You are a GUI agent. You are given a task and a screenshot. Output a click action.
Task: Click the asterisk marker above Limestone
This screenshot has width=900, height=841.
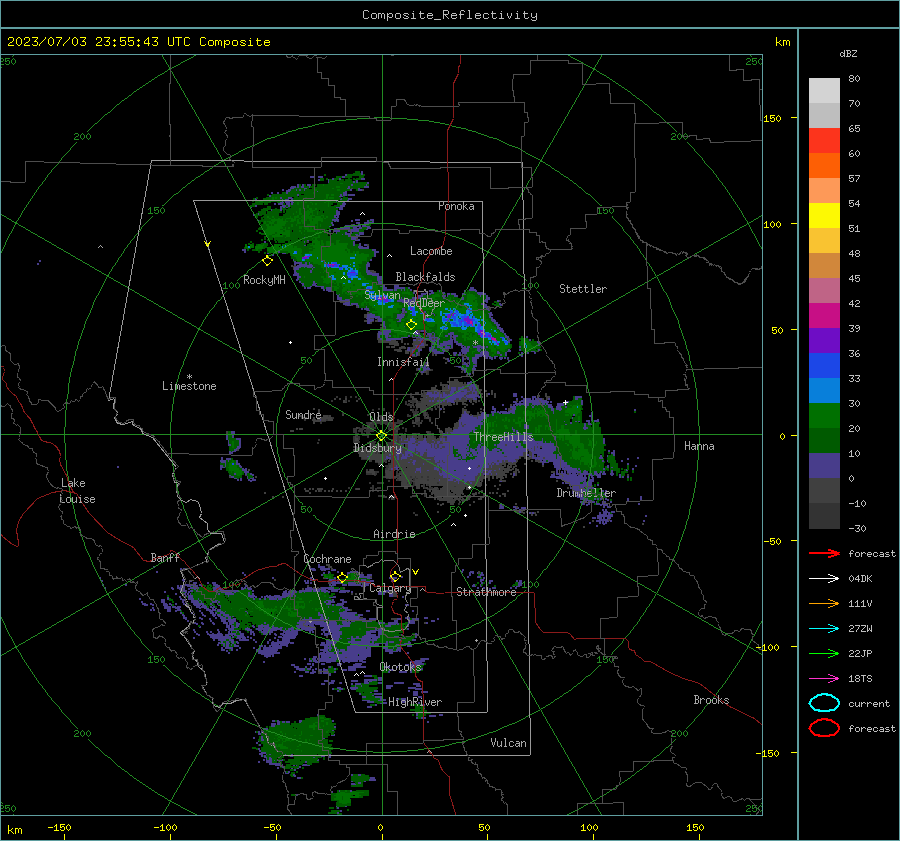click(x=189, y=377)
